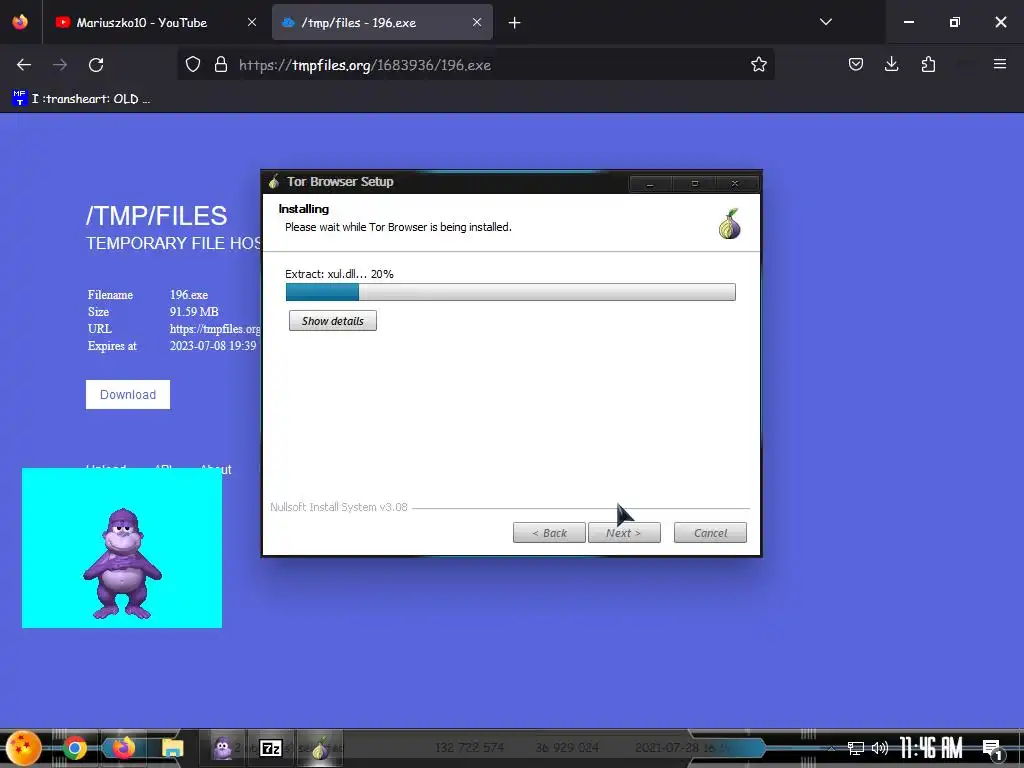Reload the current page

[x=96, y=65]
